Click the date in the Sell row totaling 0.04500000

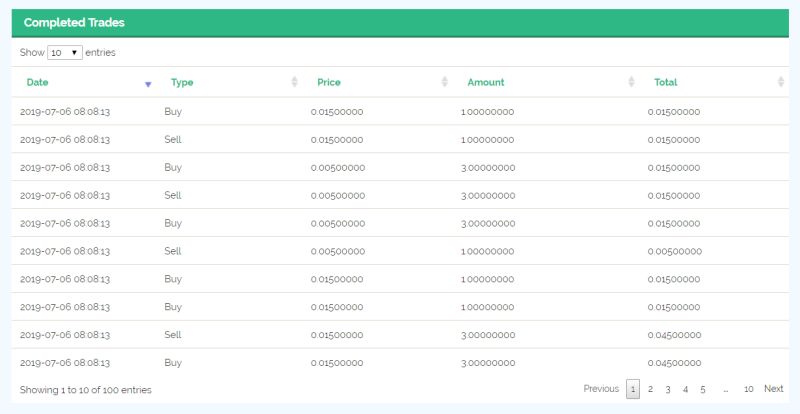[x=65, y=335]
